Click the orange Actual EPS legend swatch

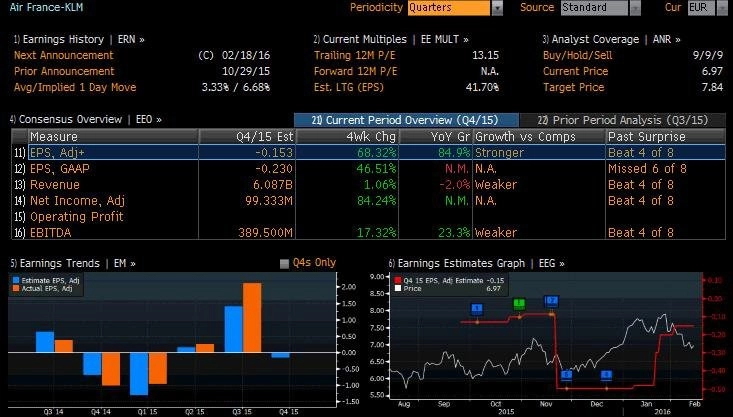click(x=16, y=288)
